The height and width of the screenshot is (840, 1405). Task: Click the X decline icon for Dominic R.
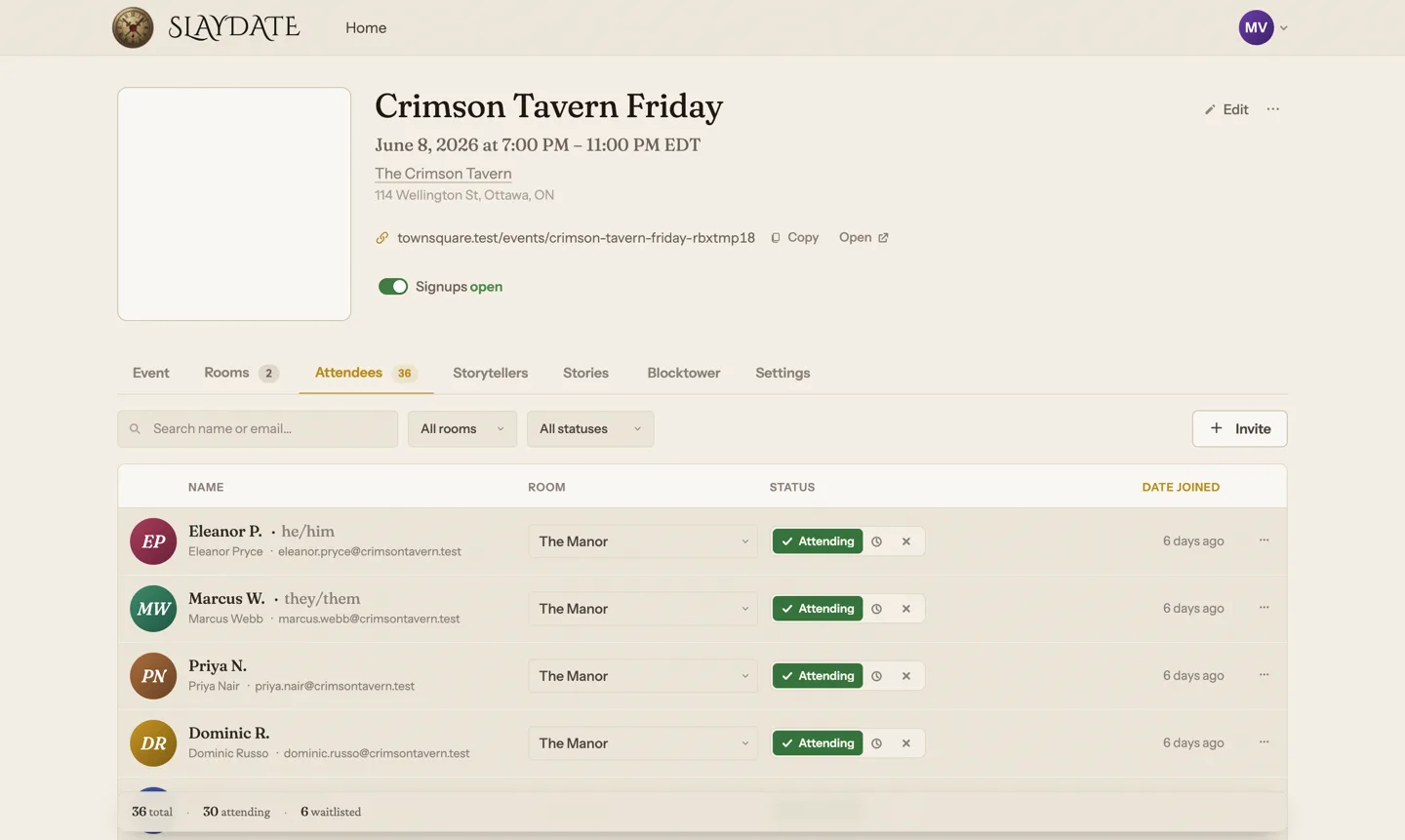tap(906, 743)
